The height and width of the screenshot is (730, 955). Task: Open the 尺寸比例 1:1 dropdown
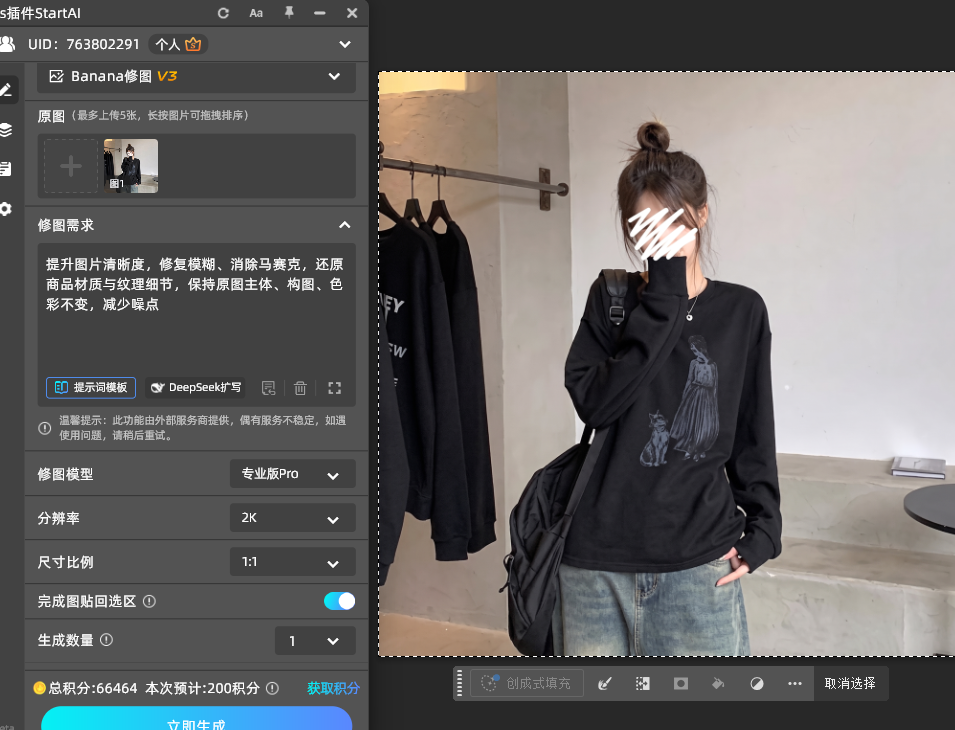pos(292,561)
